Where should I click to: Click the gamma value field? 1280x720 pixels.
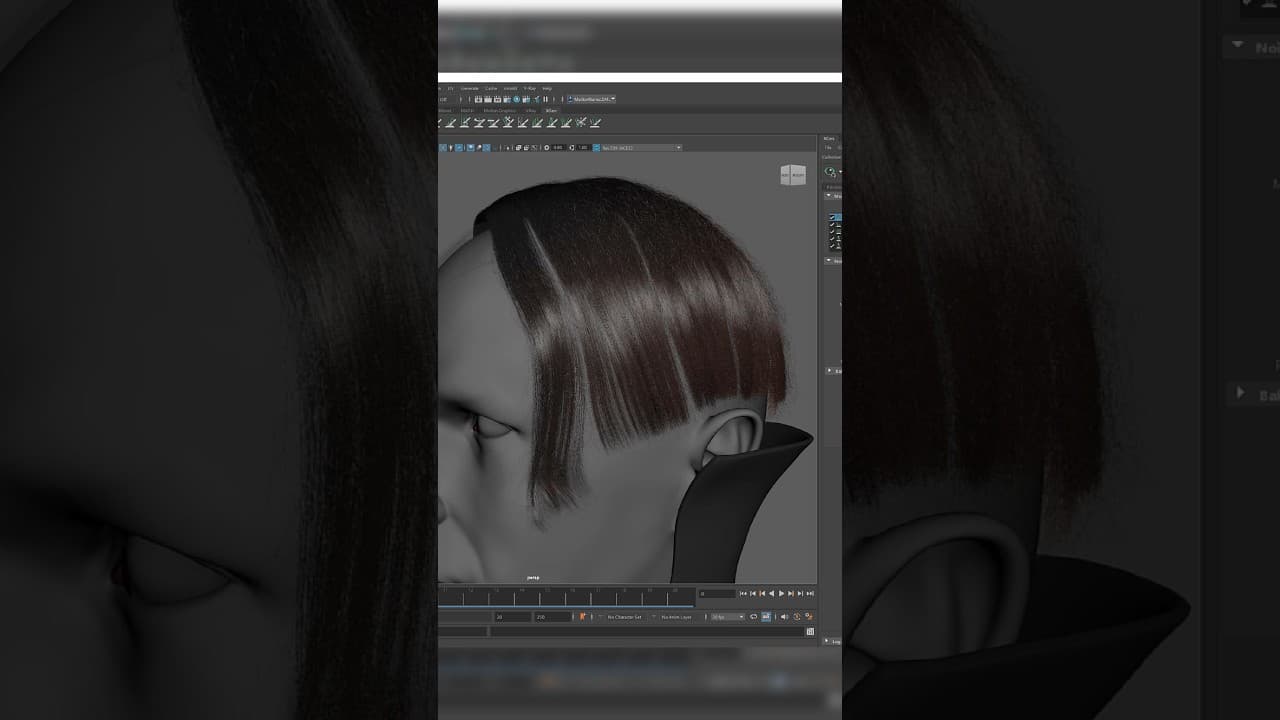[583, 148]
